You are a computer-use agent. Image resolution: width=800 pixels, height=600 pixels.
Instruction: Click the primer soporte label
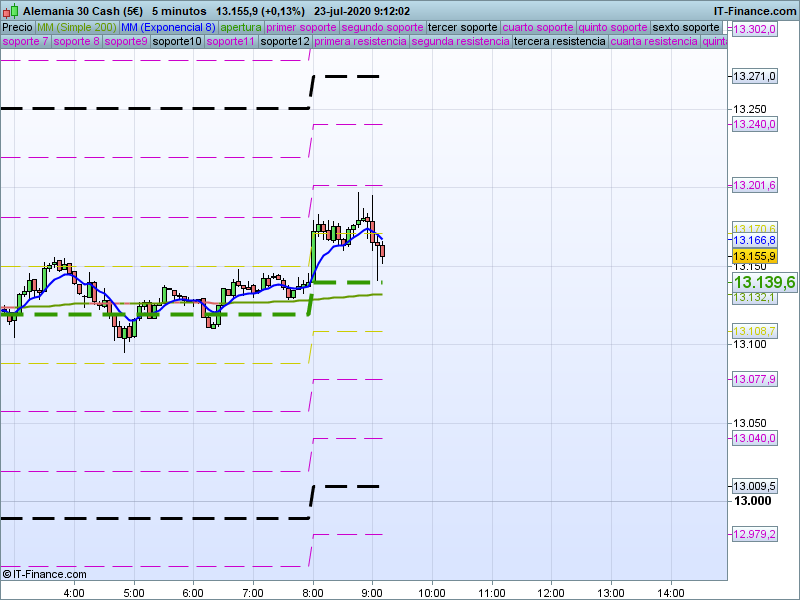[302, 28]
